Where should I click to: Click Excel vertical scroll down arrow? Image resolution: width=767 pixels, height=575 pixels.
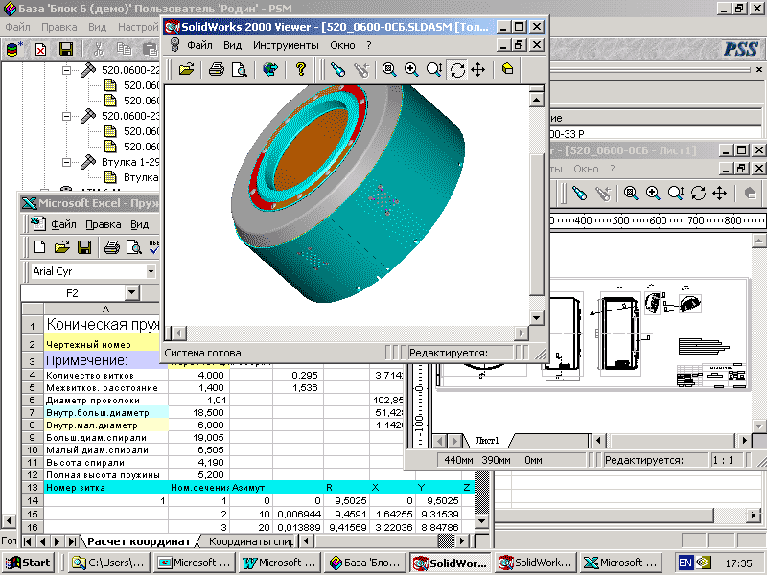click(481, 521)
